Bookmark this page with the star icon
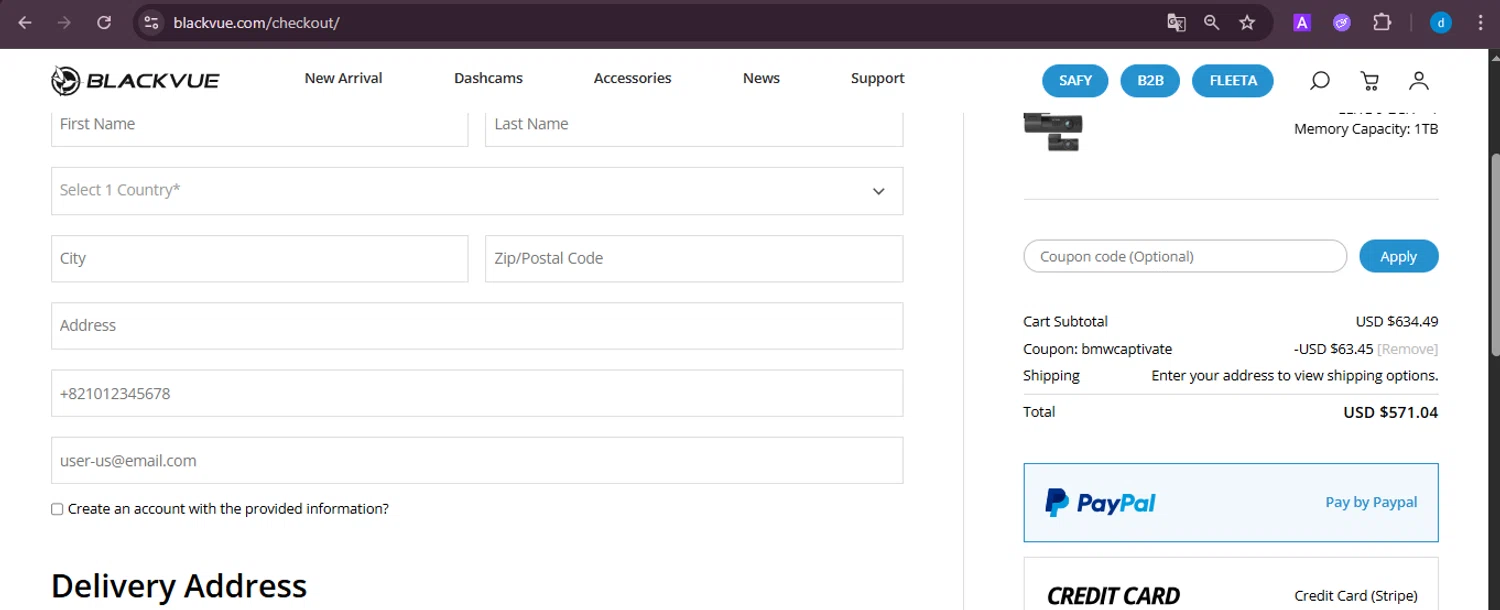 1247,22
